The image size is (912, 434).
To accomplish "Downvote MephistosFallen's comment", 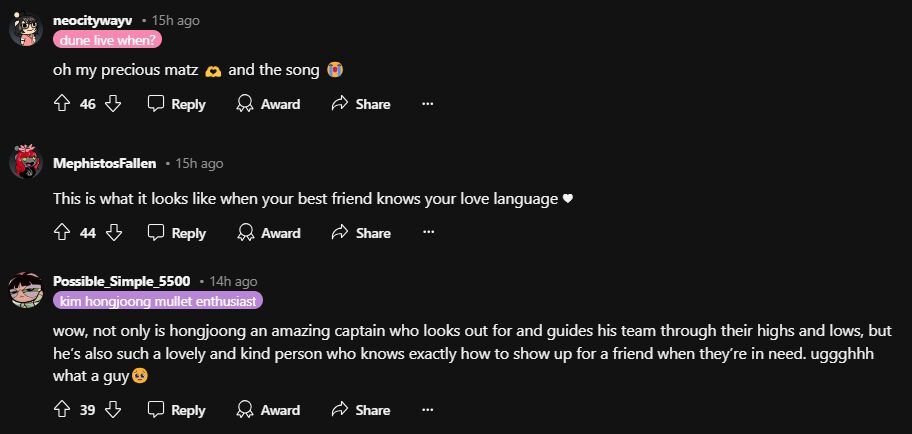I will click(113, 233).
